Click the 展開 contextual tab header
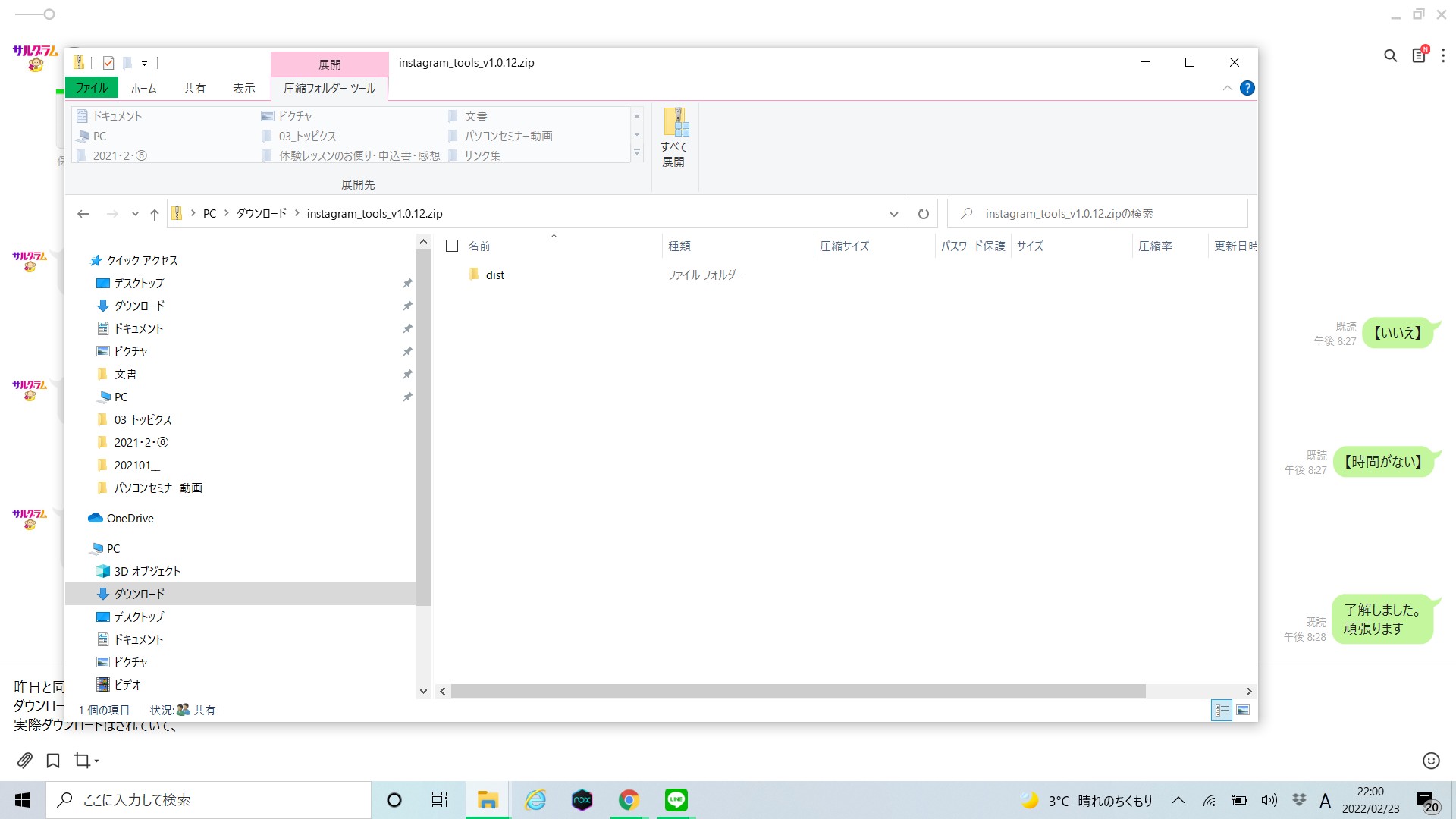This screenshot has width=1456, height=819. point(329,64)
